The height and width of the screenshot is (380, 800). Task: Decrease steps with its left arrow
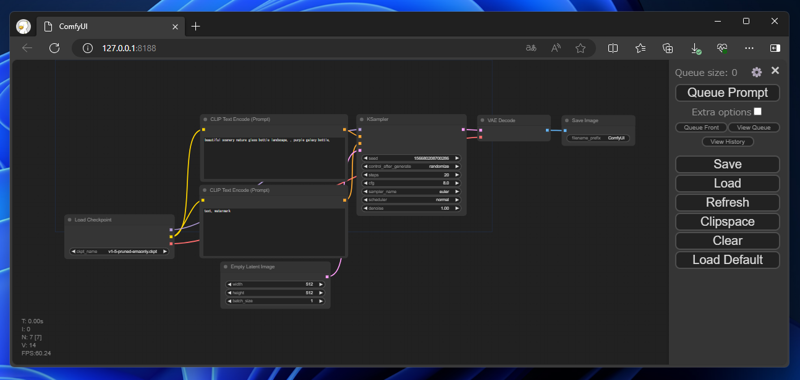366,175
